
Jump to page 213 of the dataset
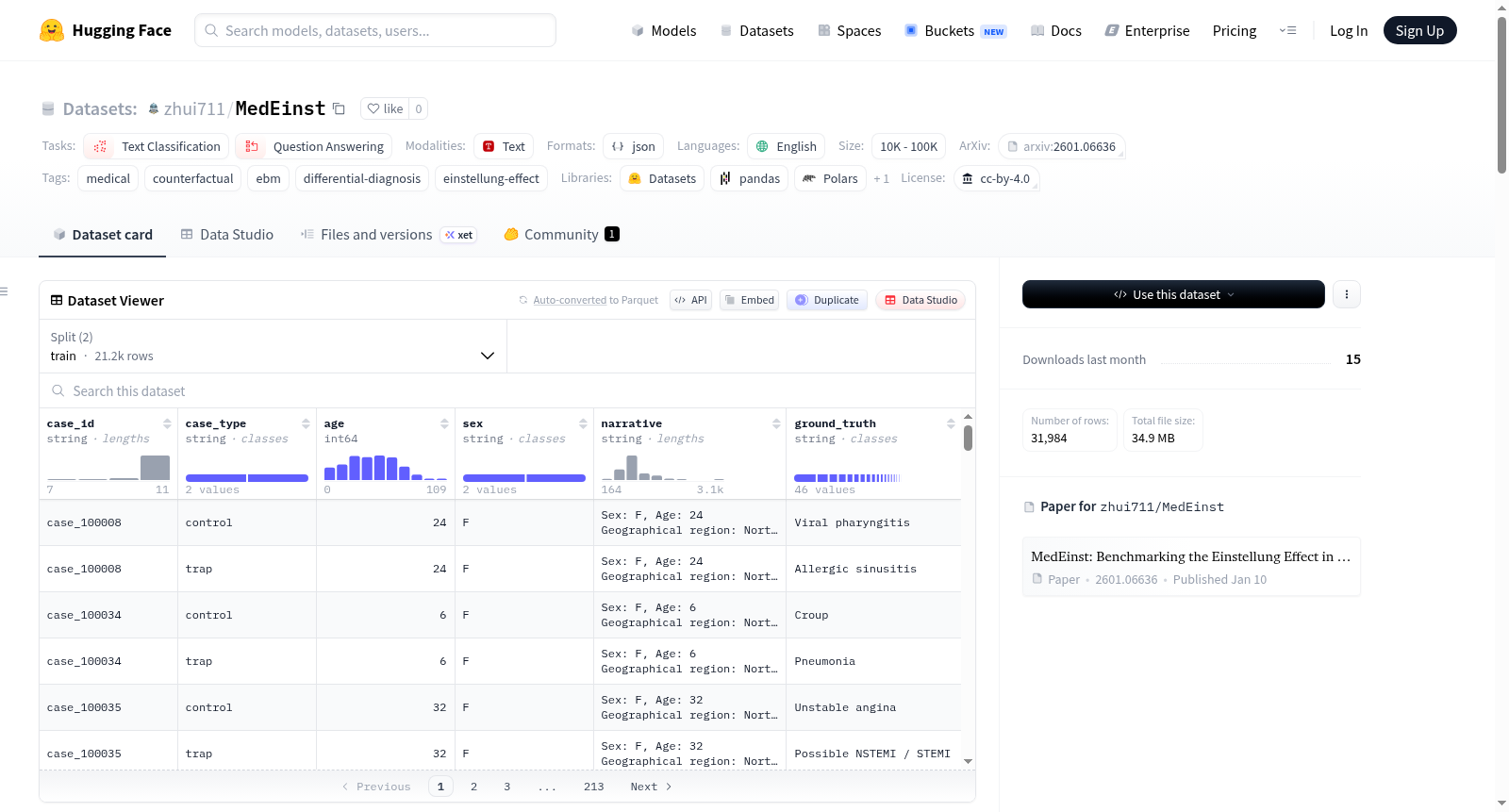[594, 787]
